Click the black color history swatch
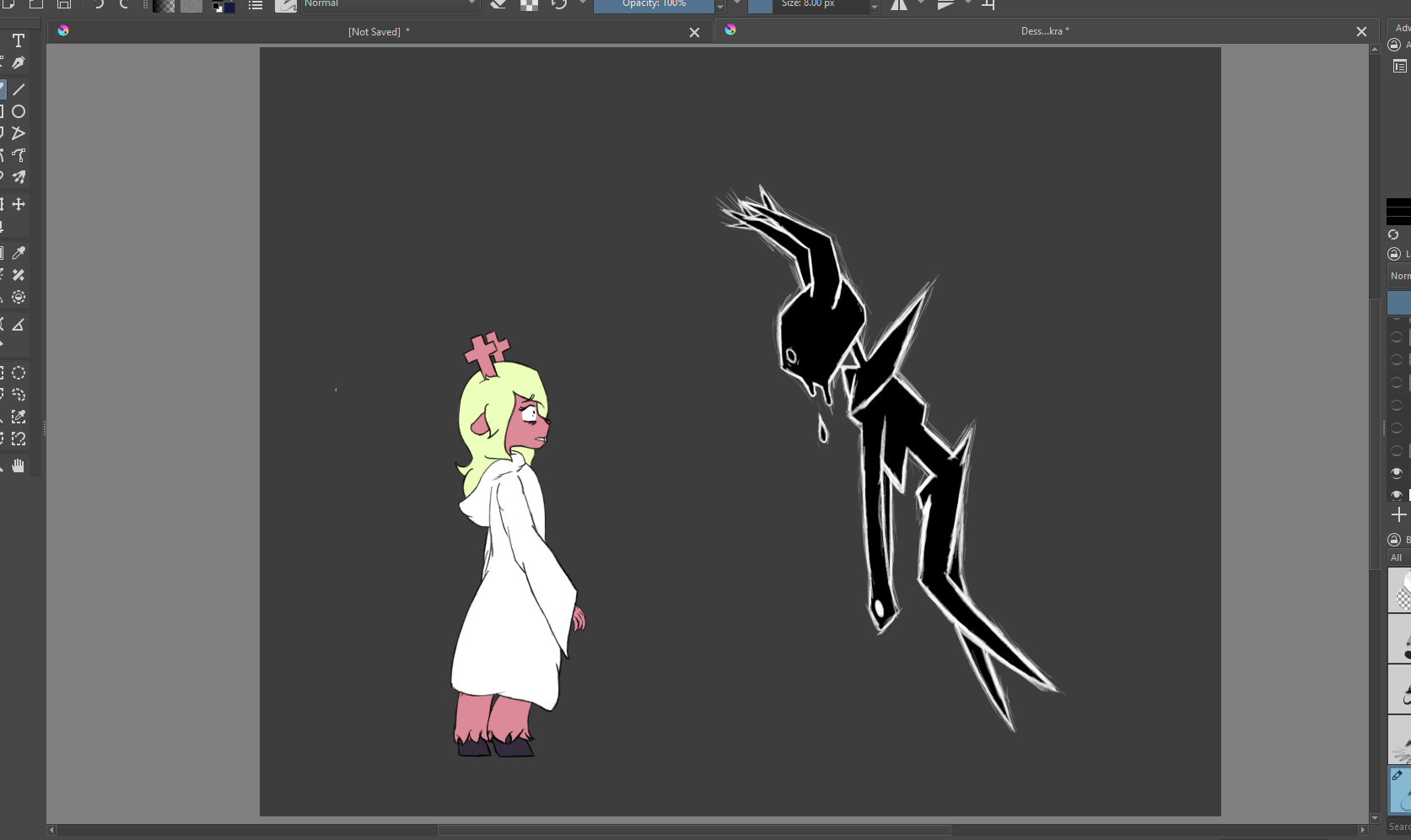The image size is (1411, 840). click(1398, 211)
